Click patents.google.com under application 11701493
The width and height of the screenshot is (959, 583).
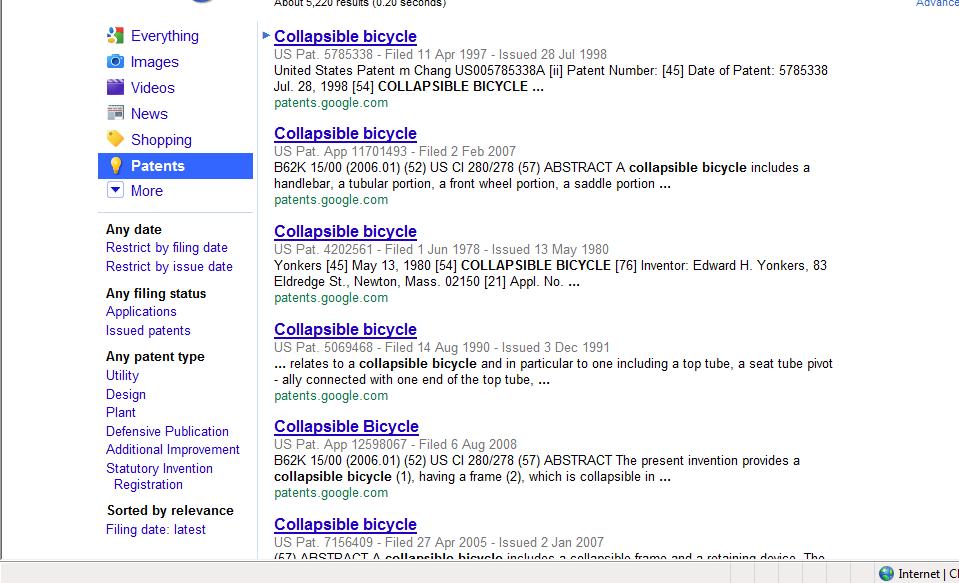[331, 199]
